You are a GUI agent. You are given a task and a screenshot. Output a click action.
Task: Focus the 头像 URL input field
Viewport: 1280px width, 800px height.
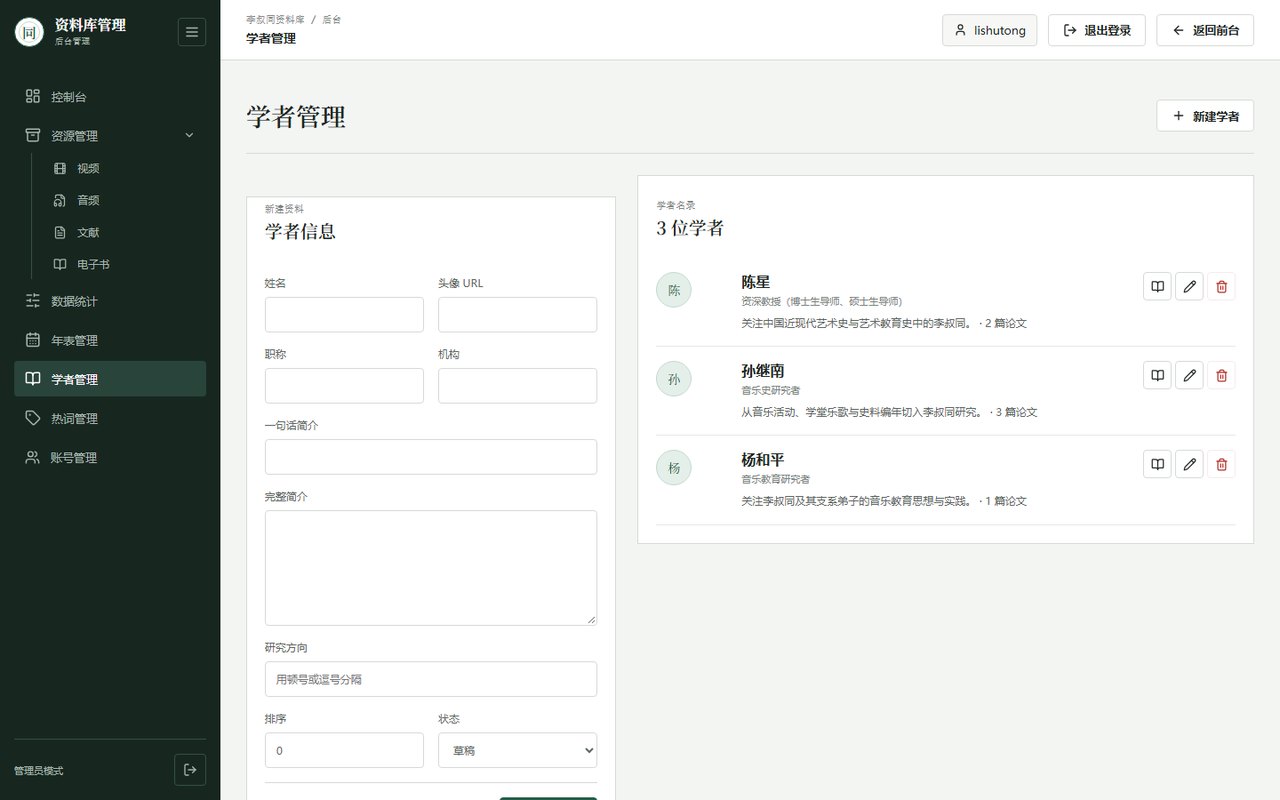click(x=517, y=314)
